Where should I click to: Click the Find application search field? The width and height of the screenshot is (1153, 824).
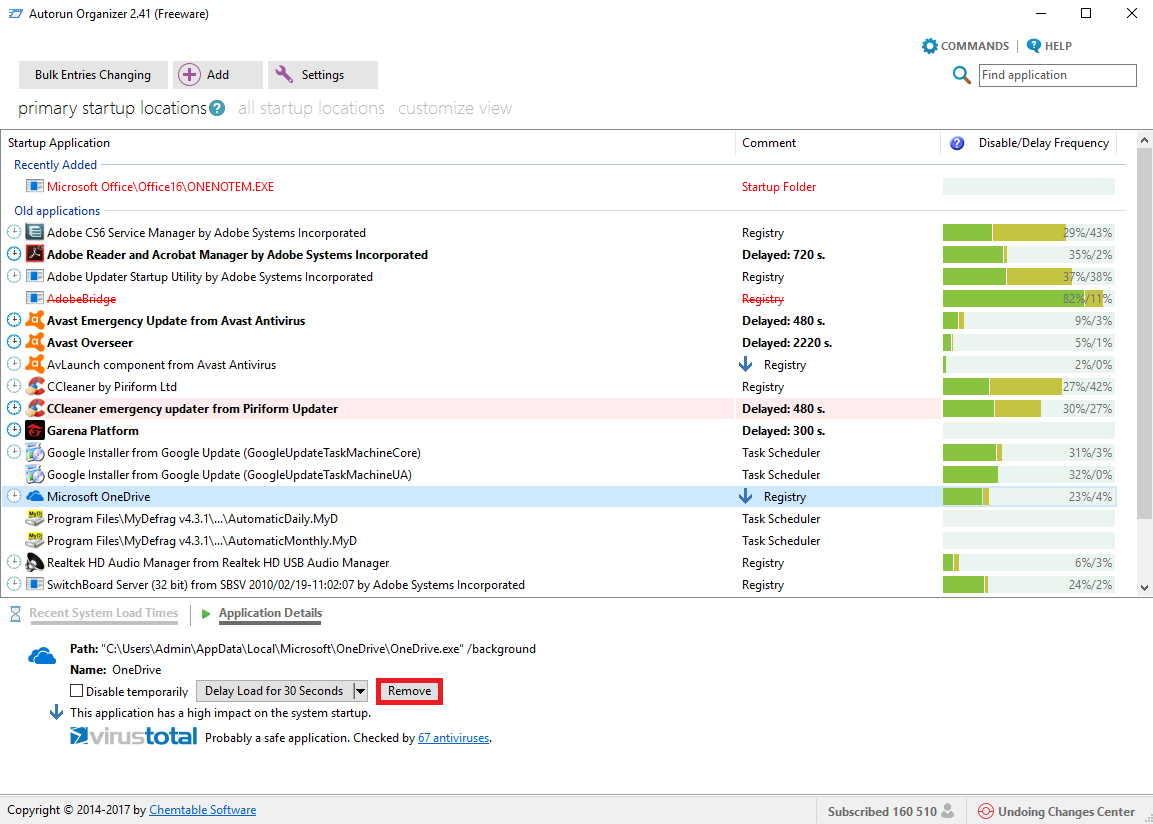[x=1057, y=75]
